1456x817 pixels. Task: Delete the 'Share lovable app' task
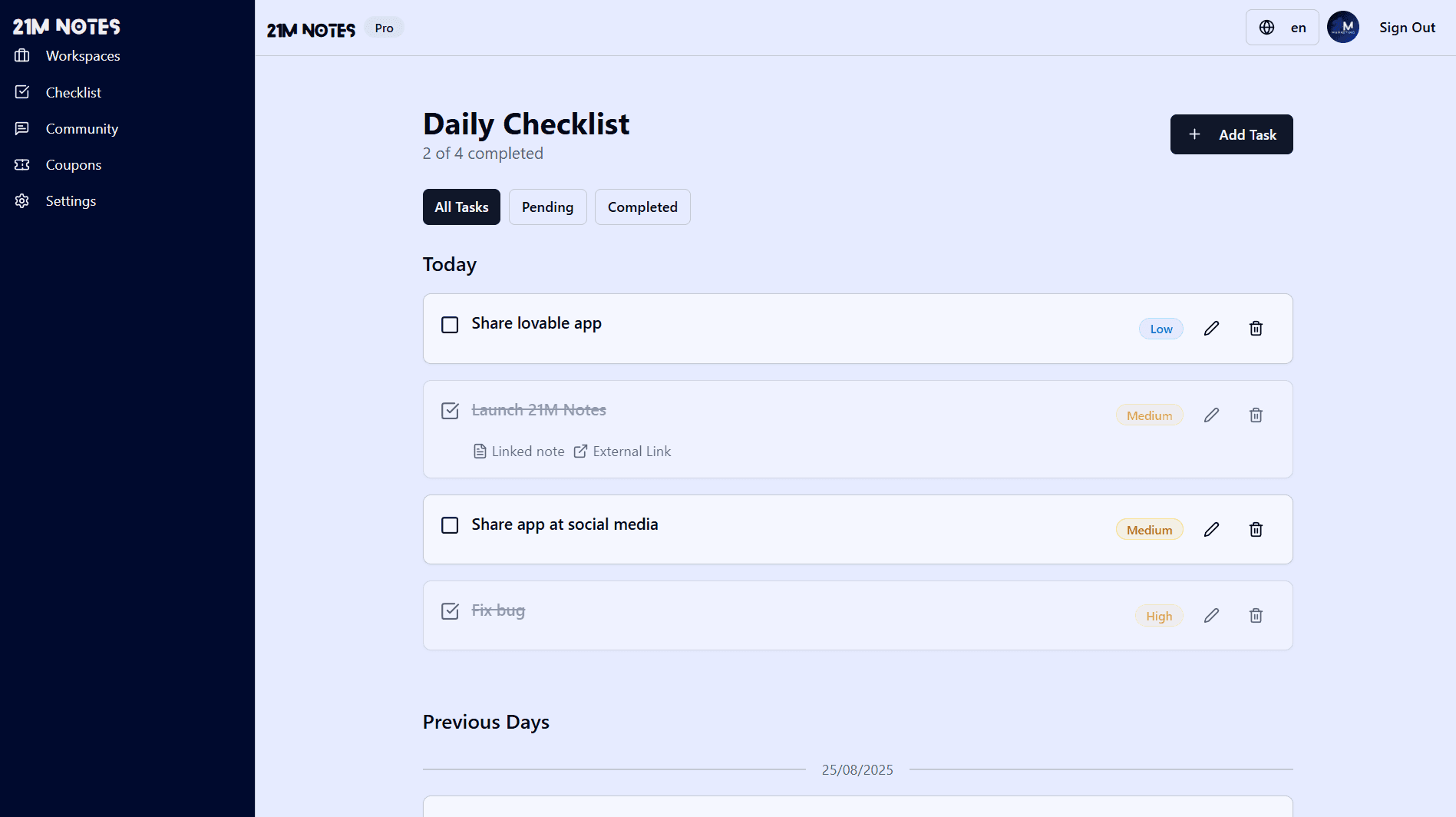(x=1256, y=329)
